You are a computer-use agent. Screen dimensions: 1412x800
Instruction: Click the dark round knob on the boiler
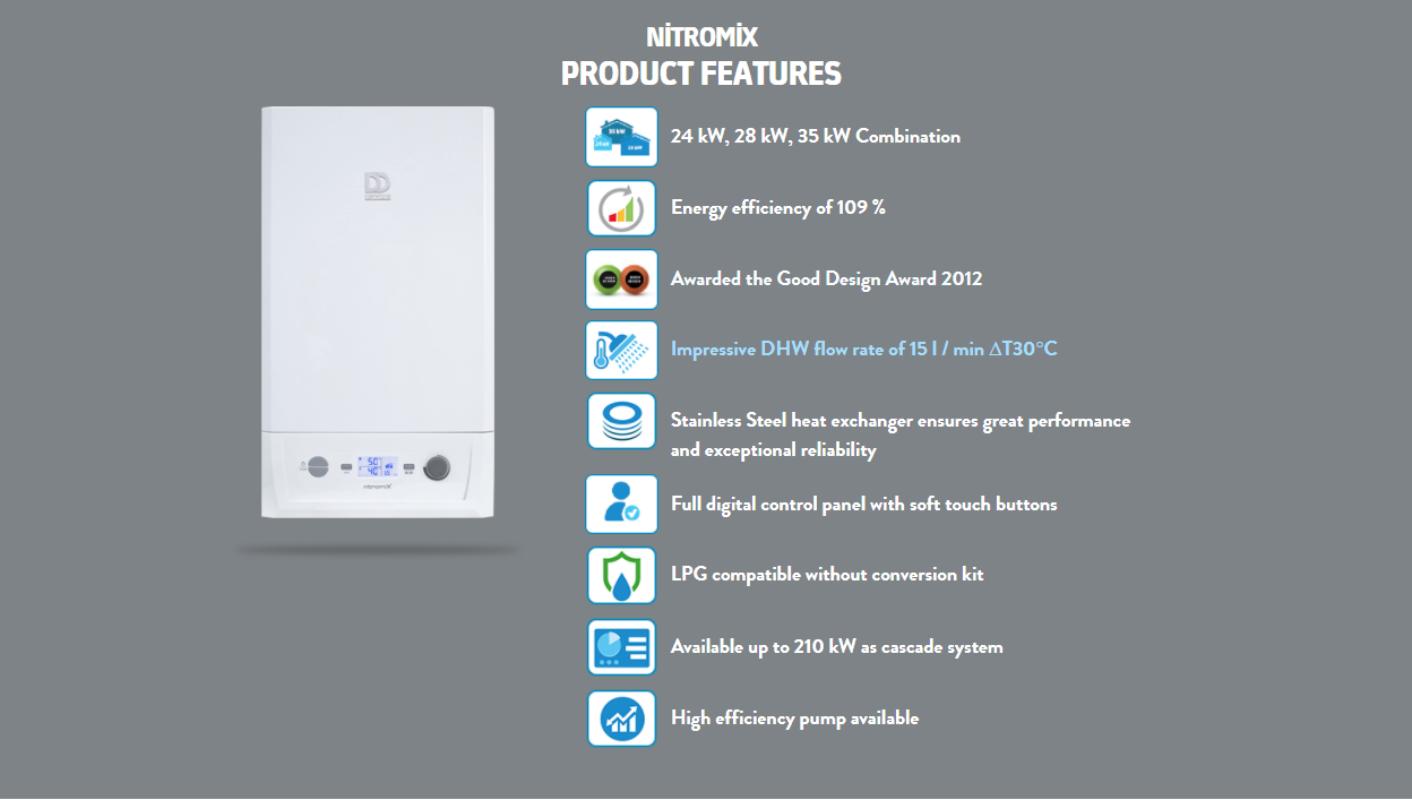(437, 467)
